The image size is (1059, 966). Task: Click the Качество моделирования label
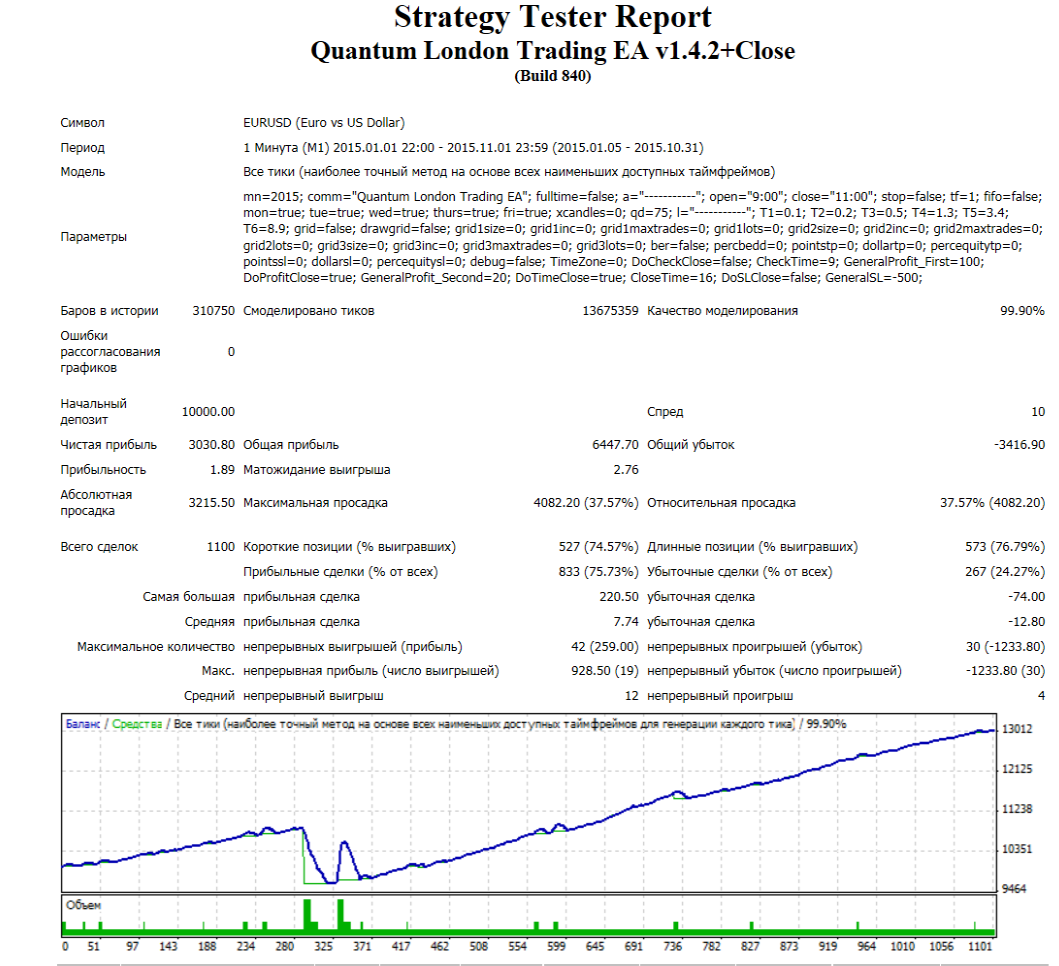coord(722,311)
